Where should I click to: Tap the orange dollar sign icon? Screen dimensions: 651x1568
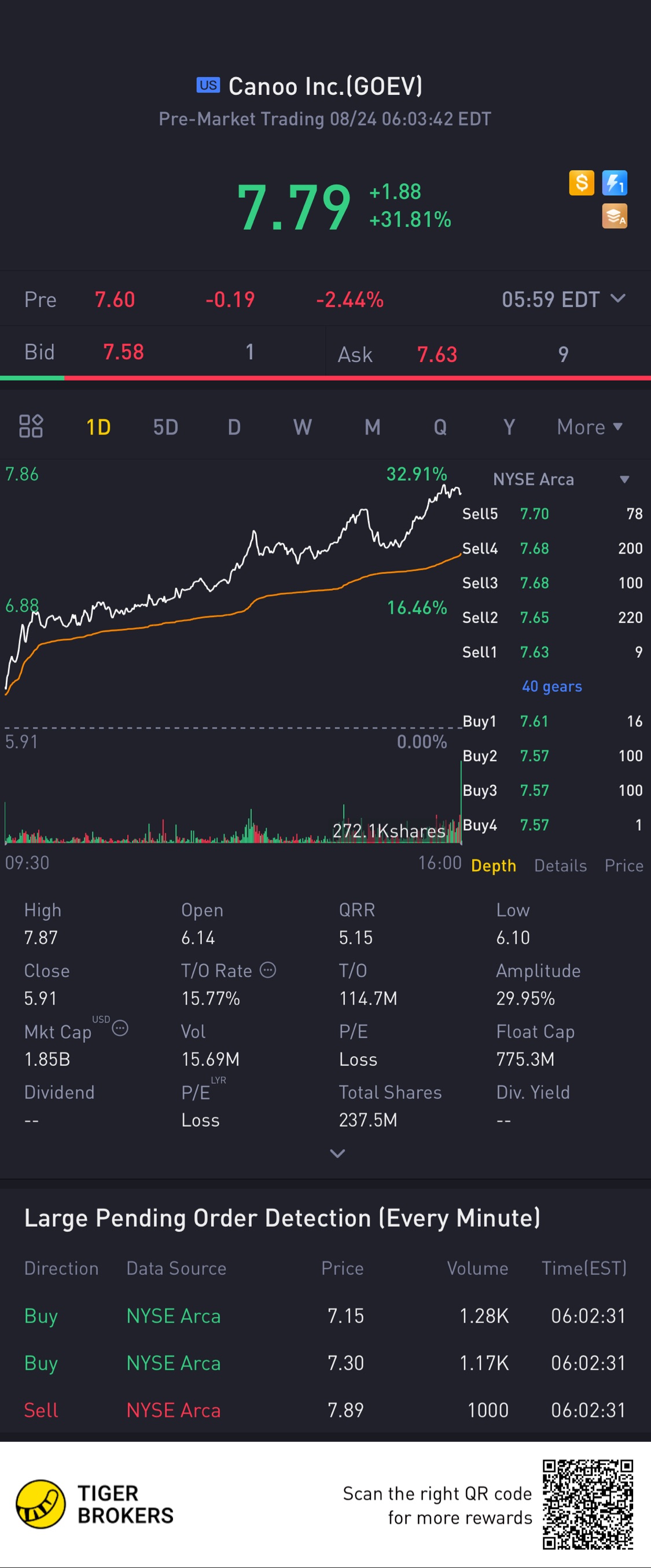581,183
